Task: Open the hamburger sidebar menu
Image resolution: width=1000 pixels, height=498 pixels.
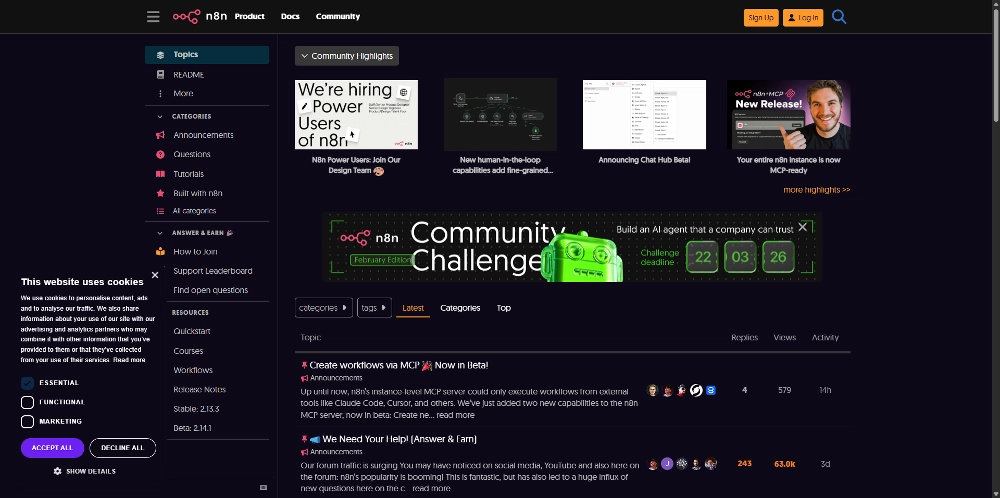Action: pos(153,17)
